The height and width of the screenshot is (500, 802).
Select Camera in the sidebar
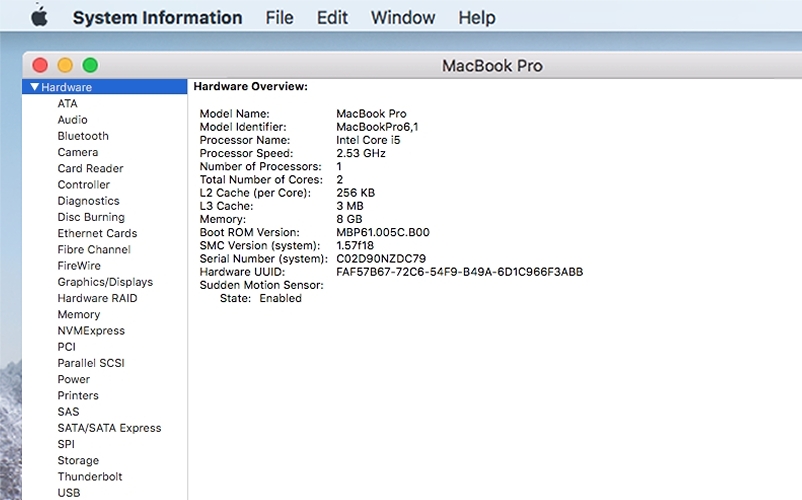click(78, 152)
